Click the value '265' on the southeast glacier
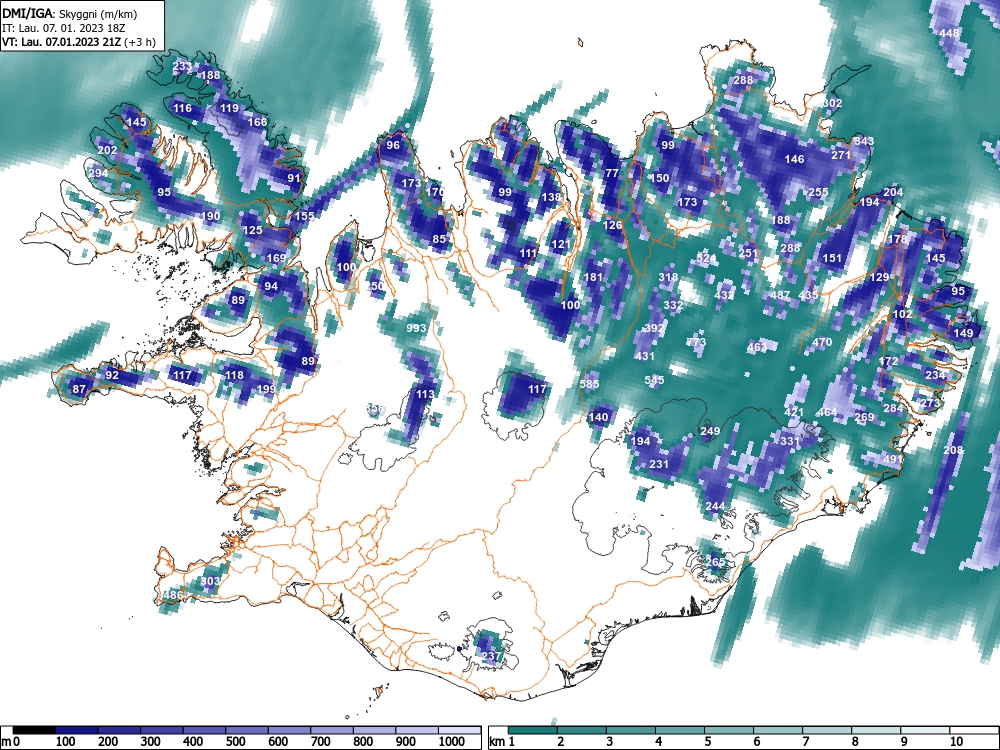1000x750 pixels. click(x=716, y=562)
